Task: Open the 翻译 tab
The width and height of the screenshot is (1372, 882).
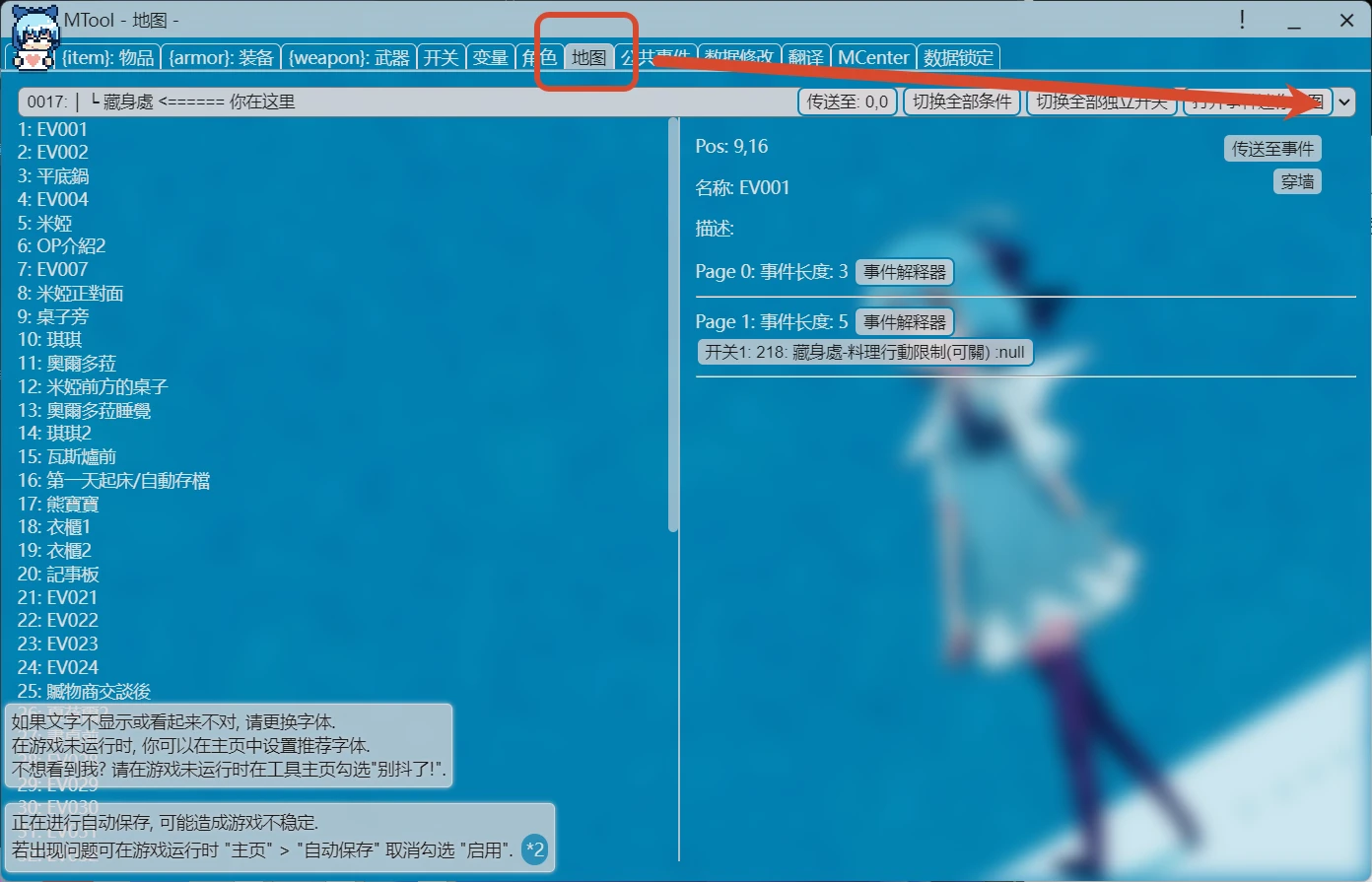Action: tap(805, 58)
